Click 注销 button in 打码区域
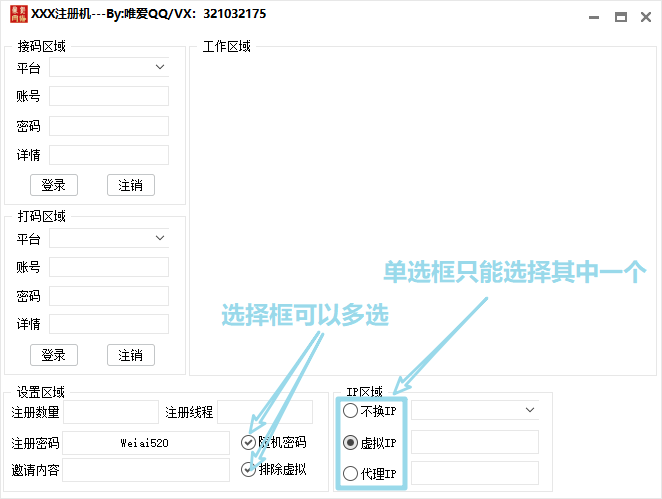This screenshot has height=499, width=662. pos(131,355)
